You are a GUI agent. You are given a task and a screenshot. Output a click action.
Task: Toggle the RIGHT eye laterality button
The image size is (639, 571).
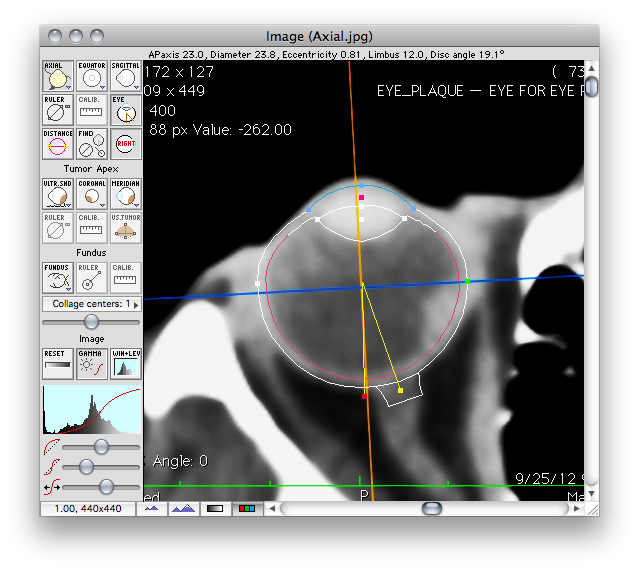[126, 143]
